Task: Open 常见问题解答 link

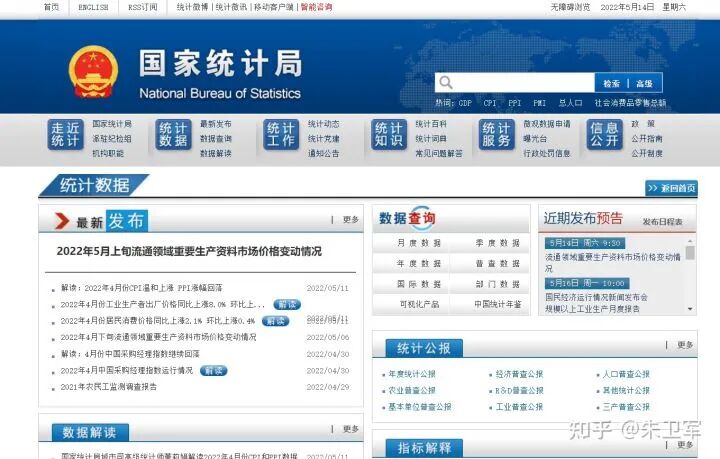Action: [439, 153]
